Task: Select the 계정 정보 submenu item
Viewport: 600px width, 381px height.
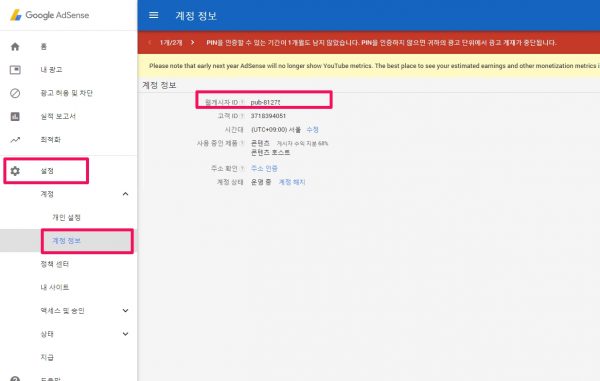Action: click(67, 241)
